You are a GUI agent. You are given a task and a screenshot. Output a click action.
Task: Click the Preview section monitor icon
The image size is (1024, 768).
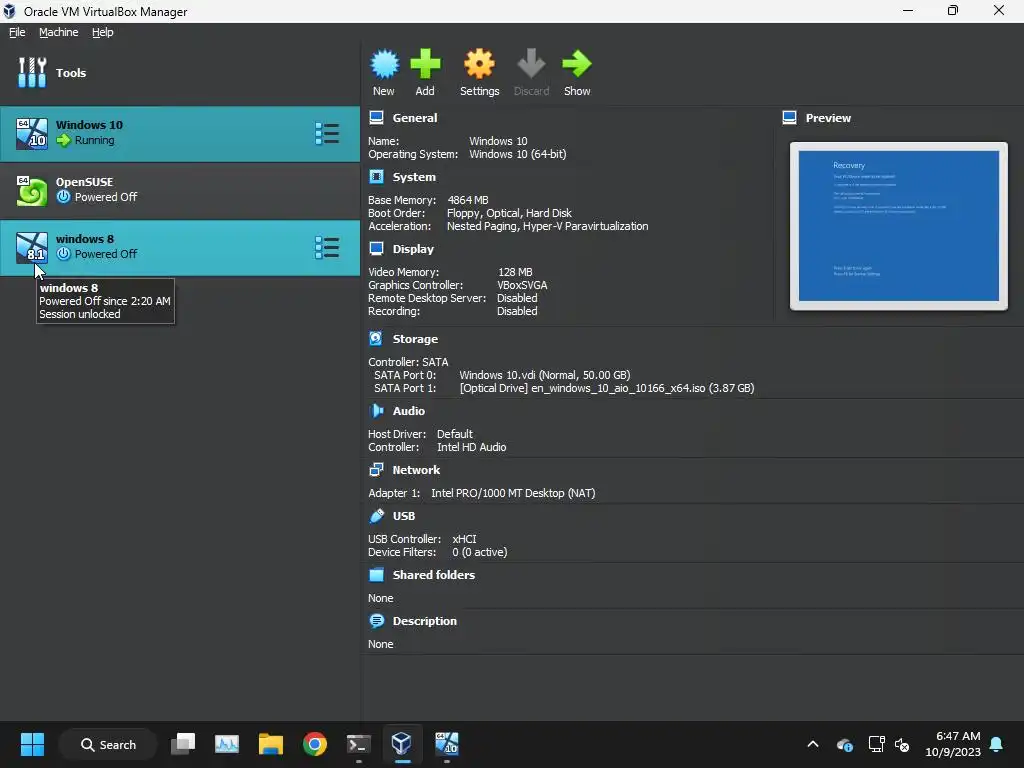pos(789,118)
